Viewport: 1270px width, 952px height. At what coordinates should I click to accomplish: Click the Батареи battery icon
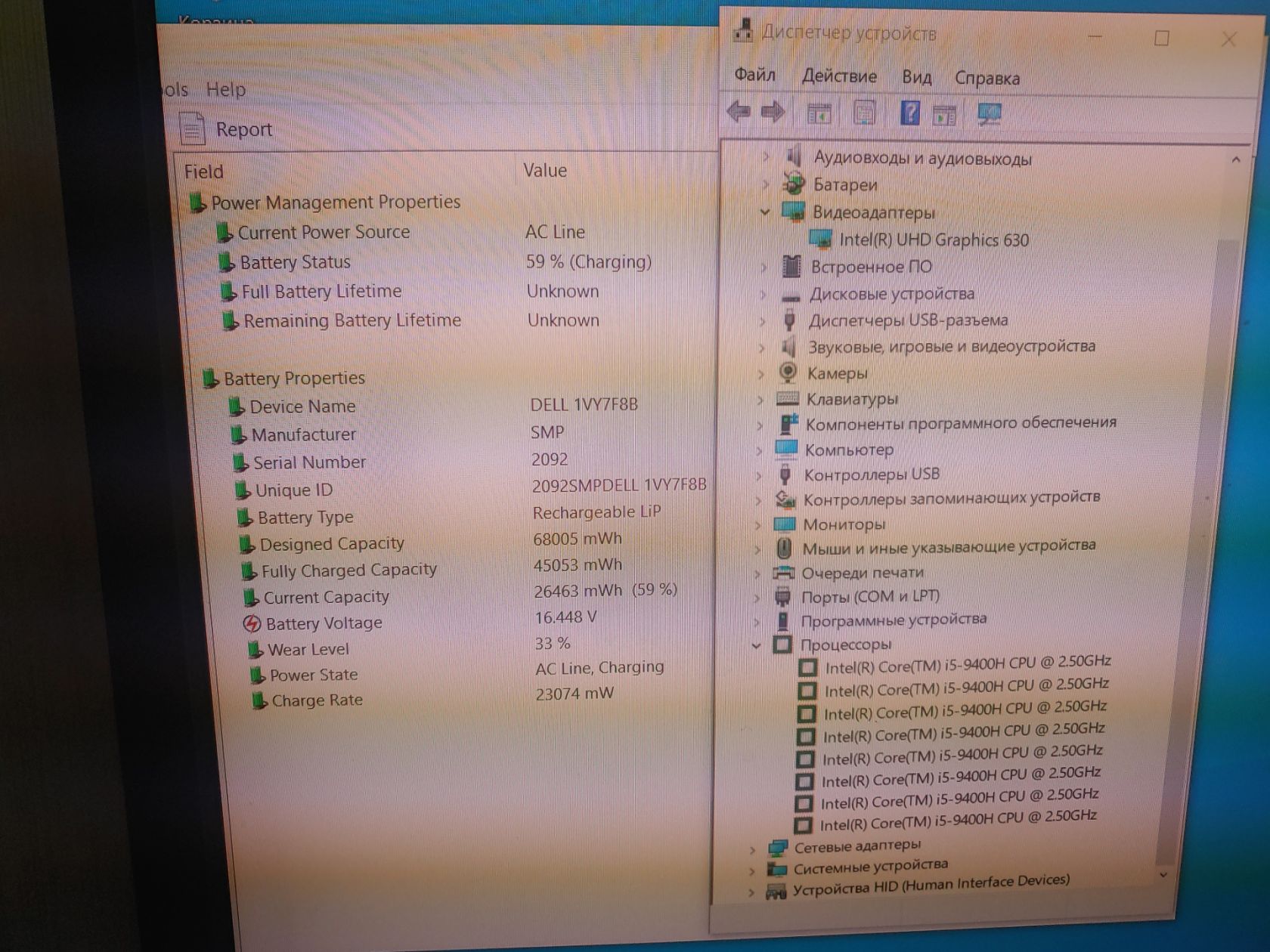[794, 184]
